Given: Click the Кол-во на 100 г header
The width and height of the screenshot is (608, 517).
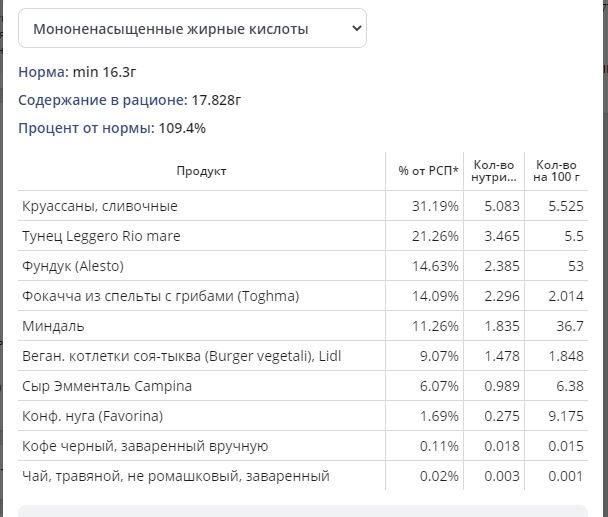Looking at the screenshot, I should [x=556, y=171].
